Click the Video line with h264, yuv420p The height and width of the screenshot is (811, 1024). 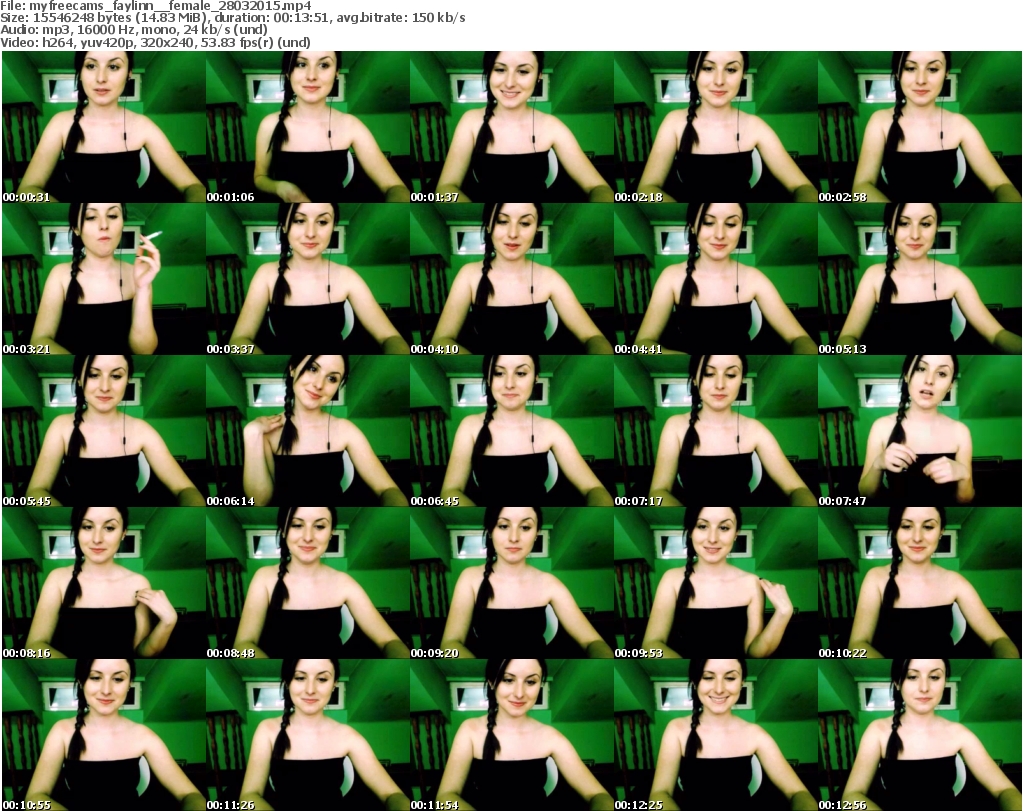pyautogui.click(x=155, y=42)
